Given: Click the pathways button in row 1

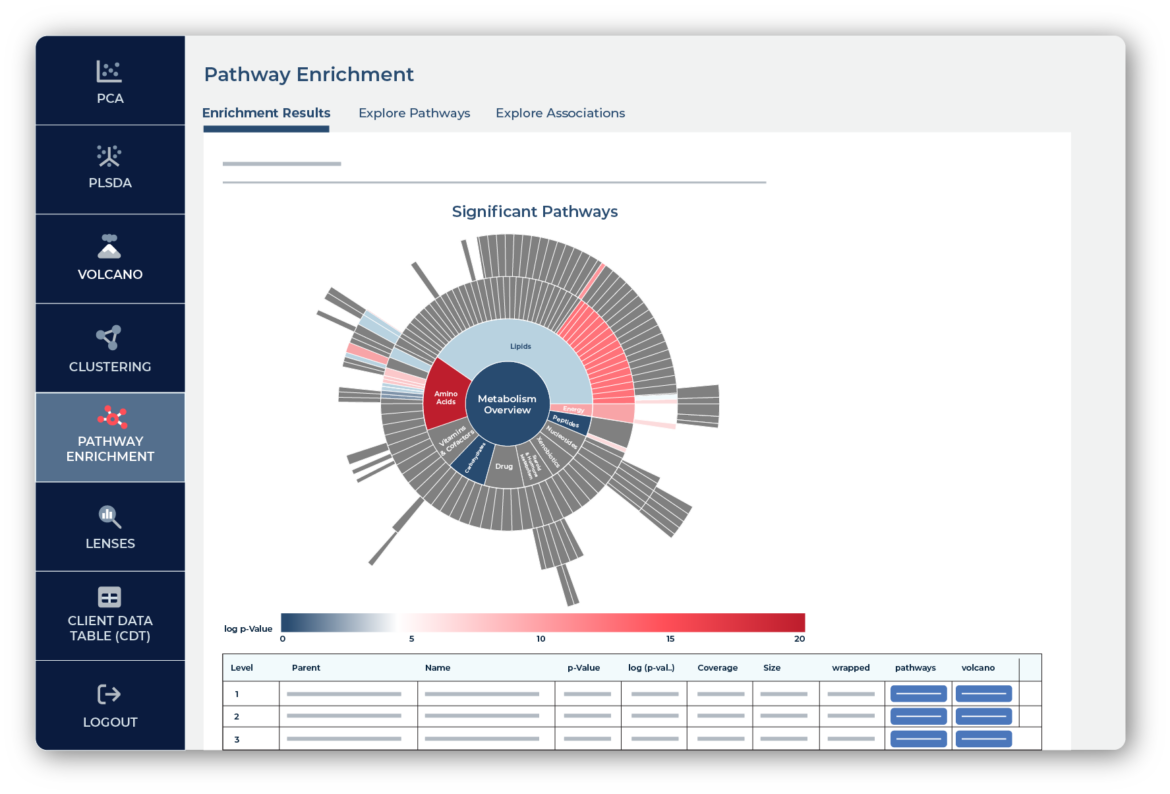Looking at the screenshot, I should point(918,694).
